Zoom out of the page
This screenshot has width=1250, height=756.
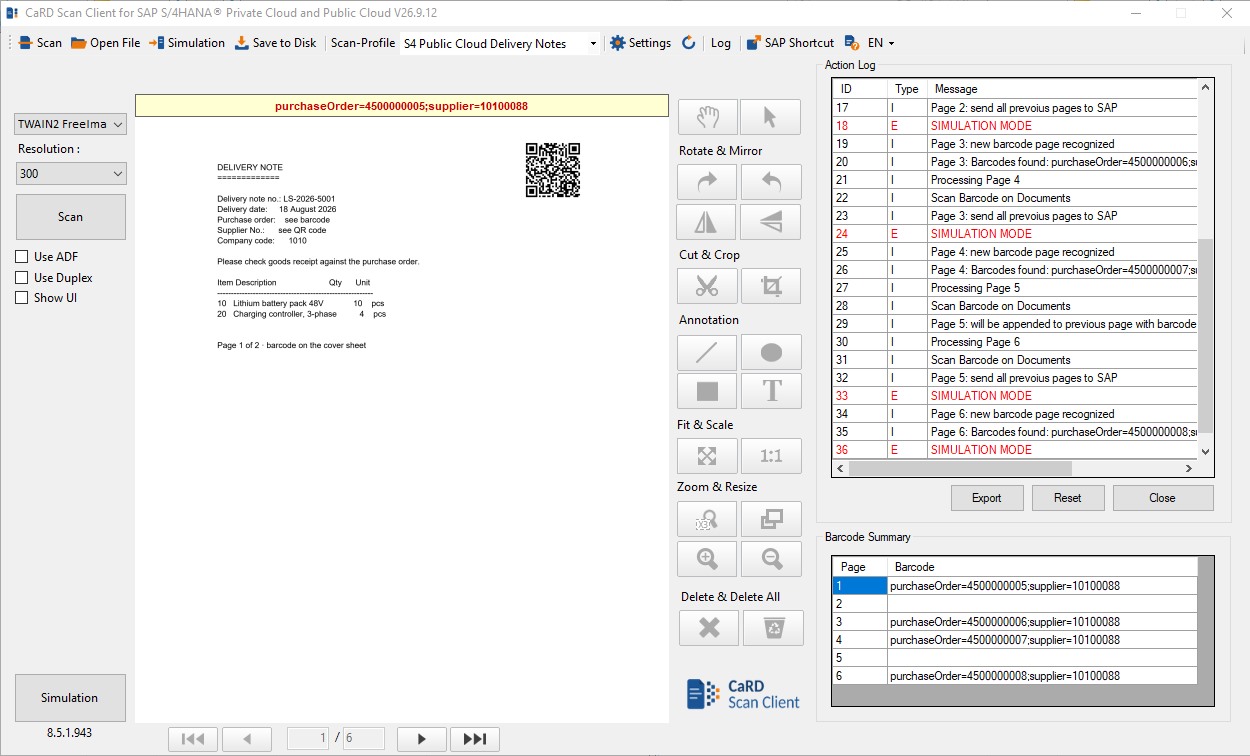[x=770, y=559]
